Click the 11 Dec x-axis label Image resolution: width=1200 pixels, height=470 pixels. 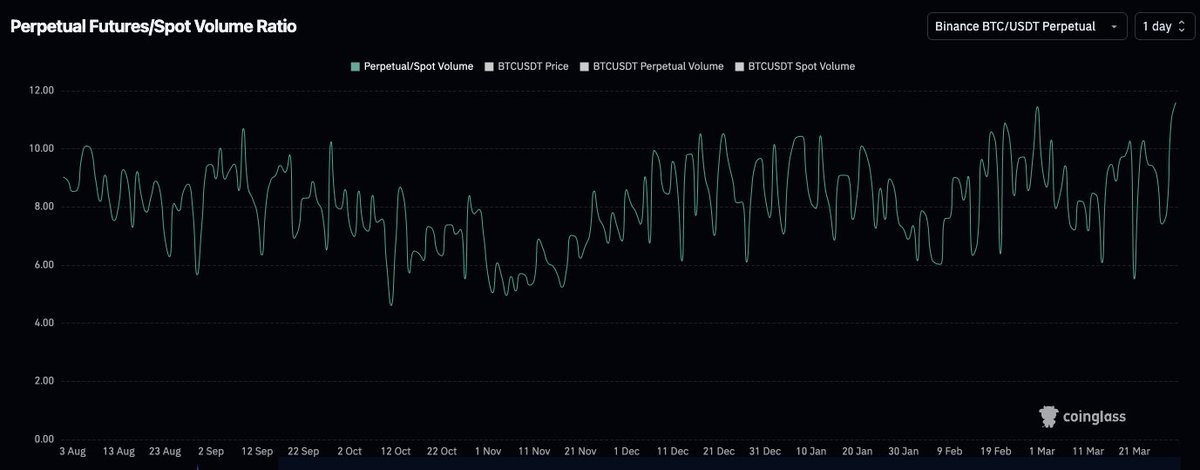(x=672, y=452)
